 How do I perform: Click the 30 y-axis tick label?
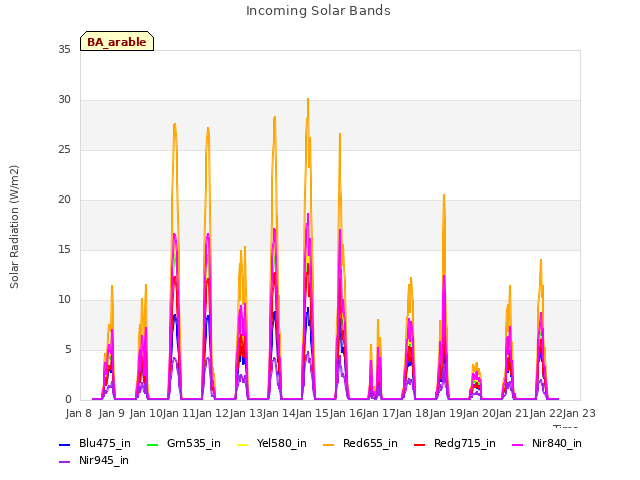64,100
